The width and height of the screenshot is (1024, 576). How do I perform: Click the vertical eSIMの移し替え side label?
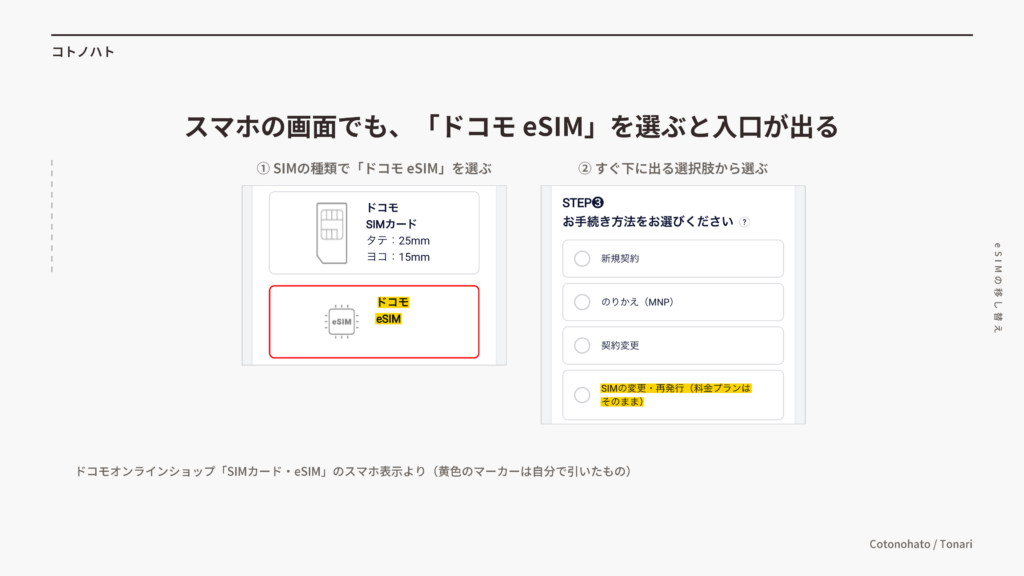pos(997,288)
